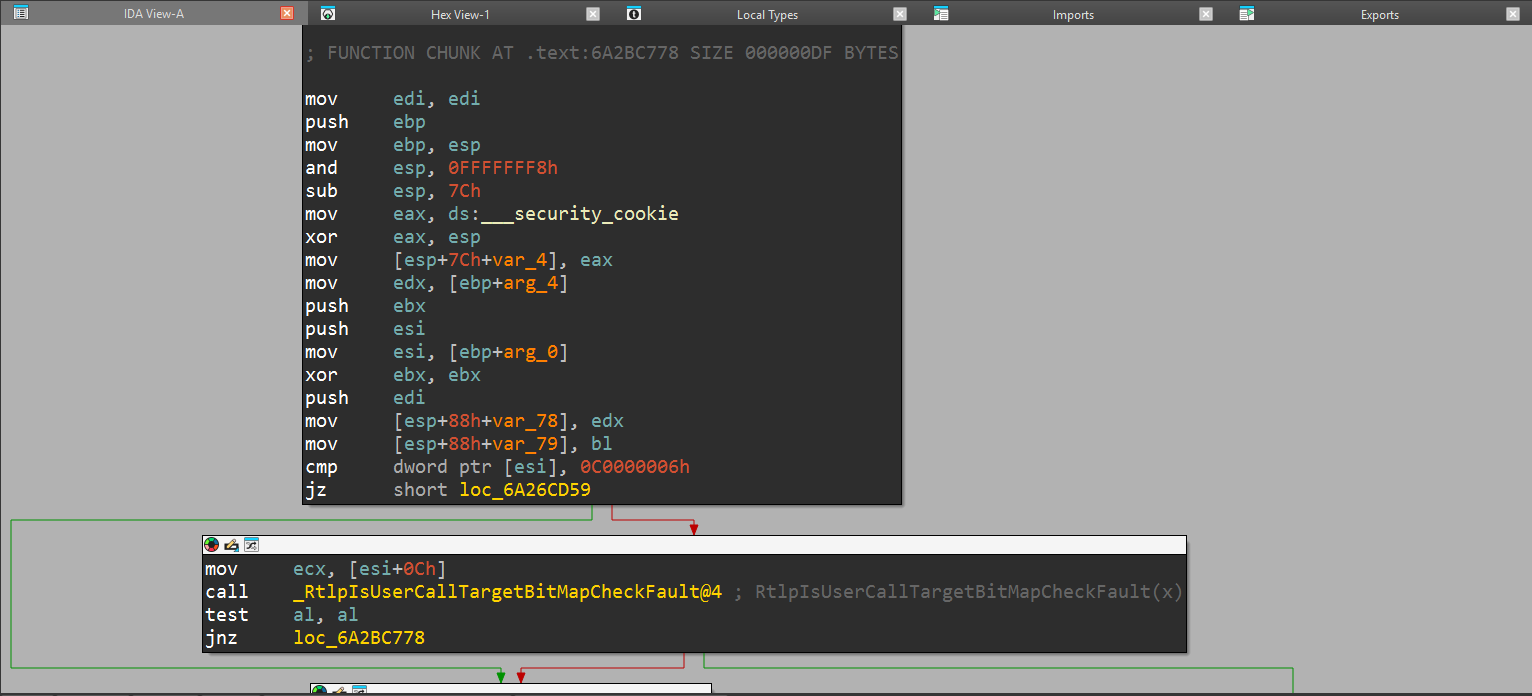The height and width of the screenshot is (696, 1532).
Task: Click the RtlpIsUserCallTargetBitMapCheckFault(x) comment
Action: click(x=969, y=592)
